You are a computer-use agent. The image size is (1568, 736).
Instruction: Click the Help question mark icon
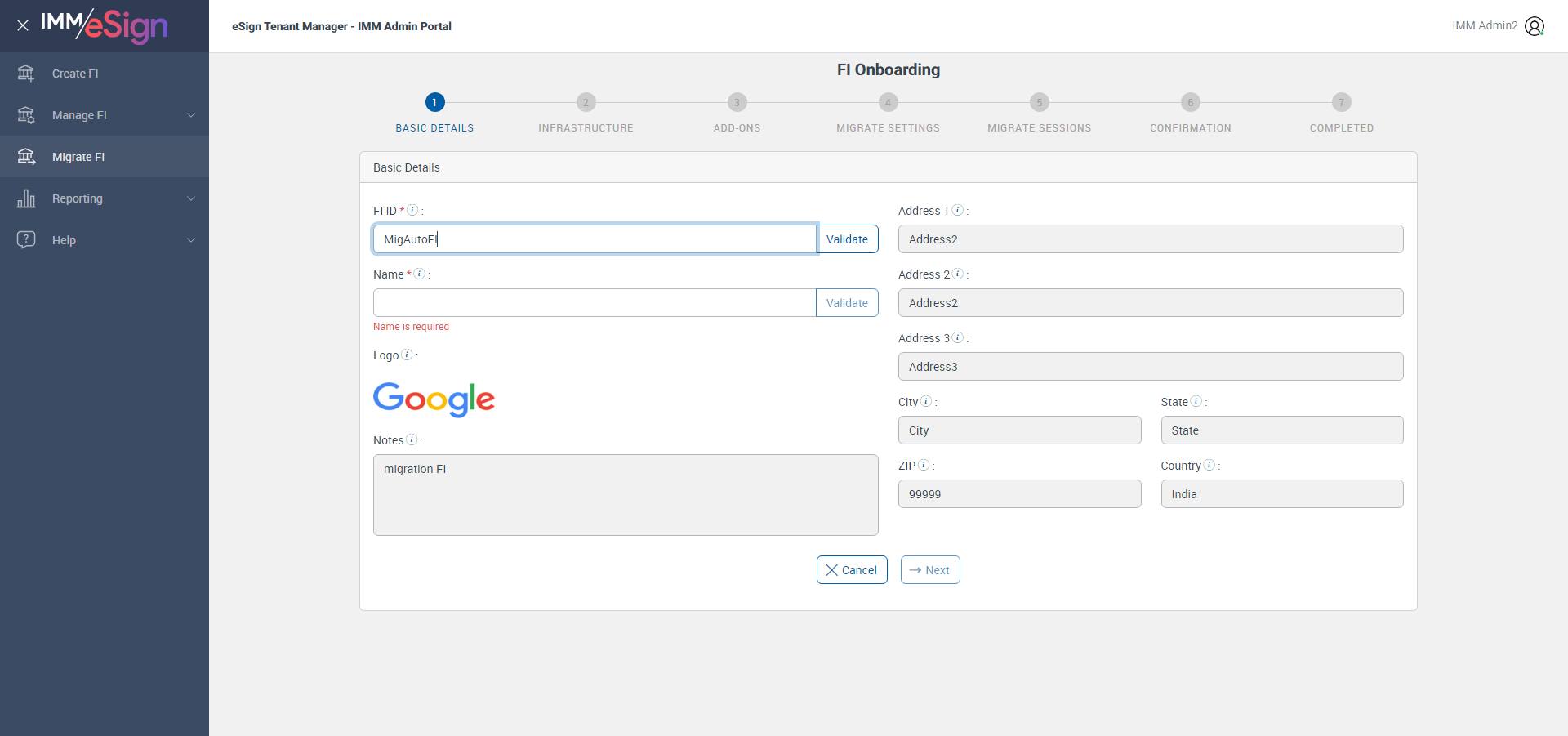click(x=26, y=239)
